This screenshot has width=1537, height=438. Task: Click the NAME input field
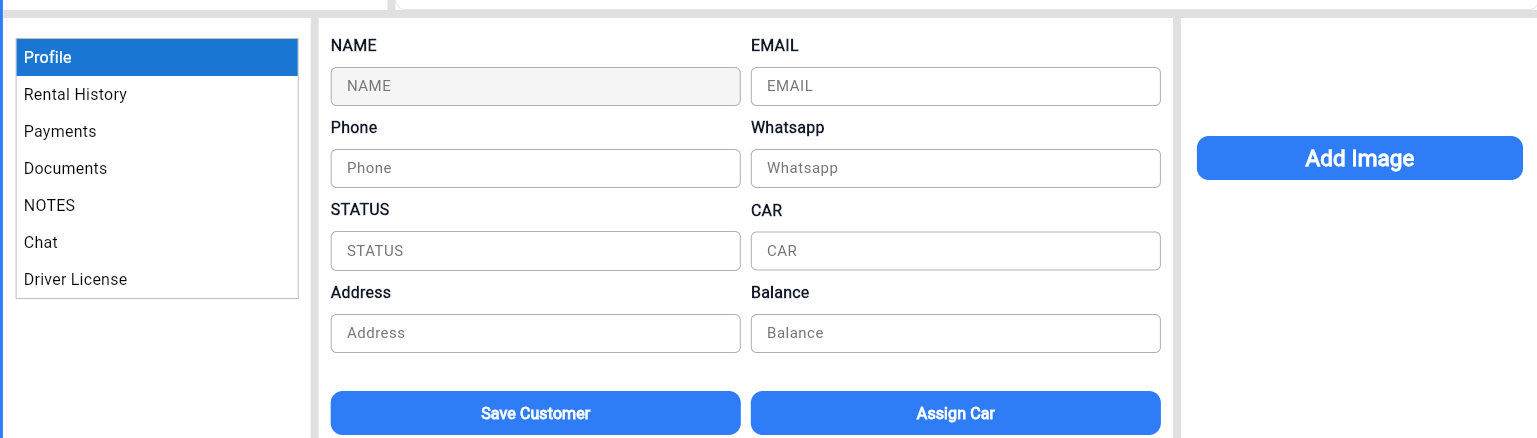(535, 86)
